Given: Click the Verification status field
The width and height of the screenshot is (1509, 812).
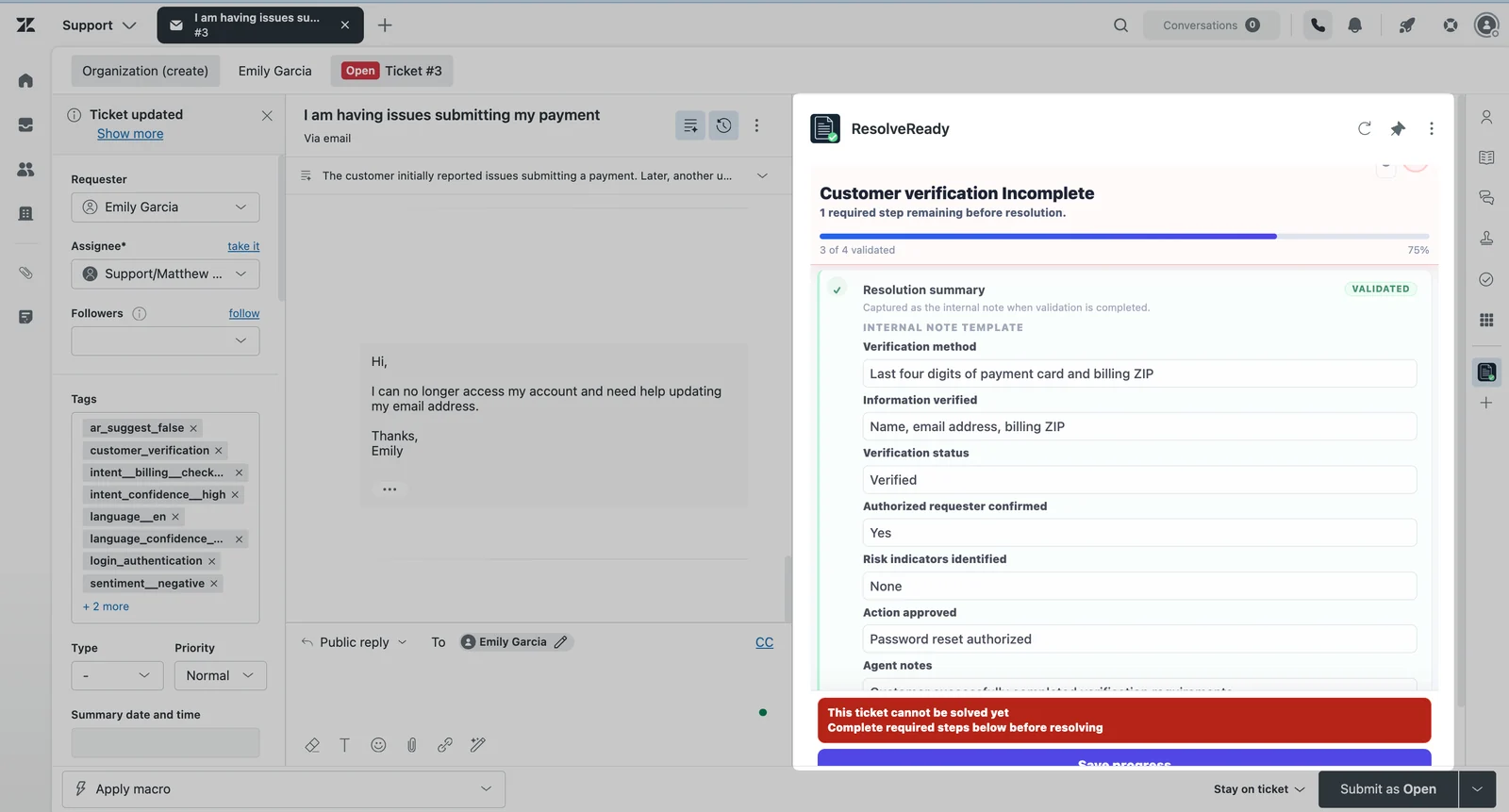Looking at the screenshot, I should point(1139,480).
